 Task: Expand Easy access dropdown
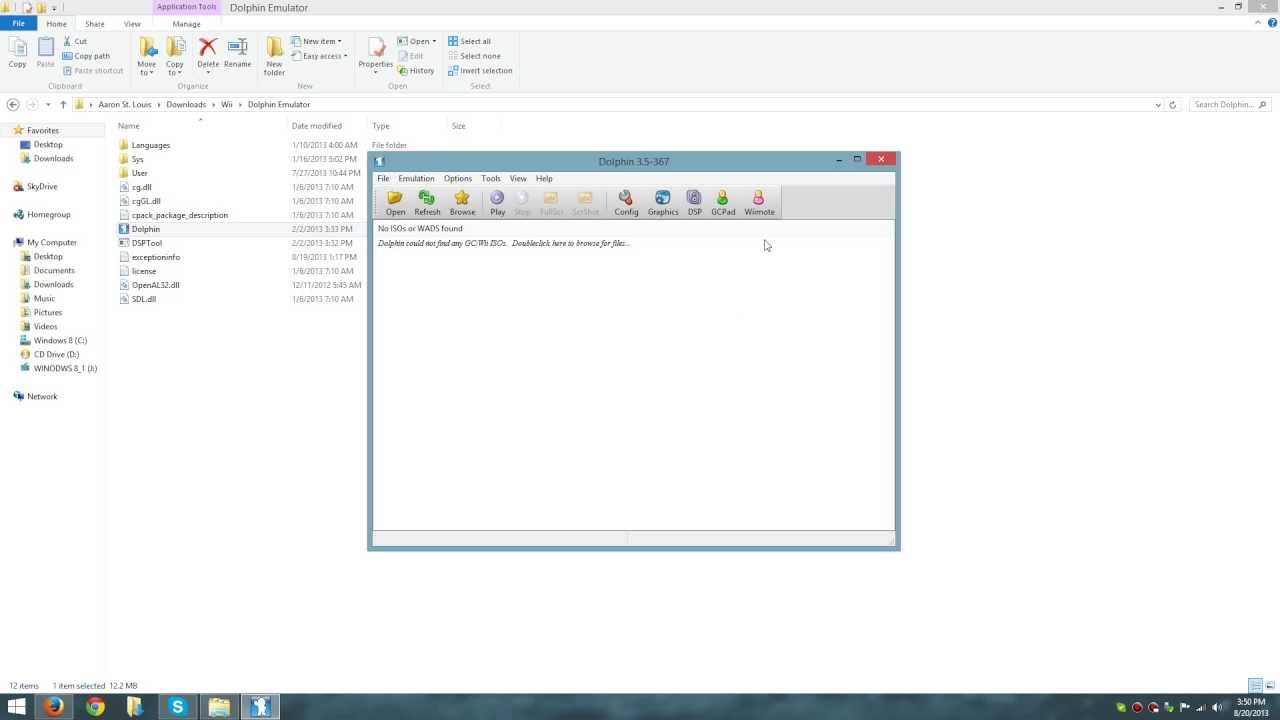(319, 56)
